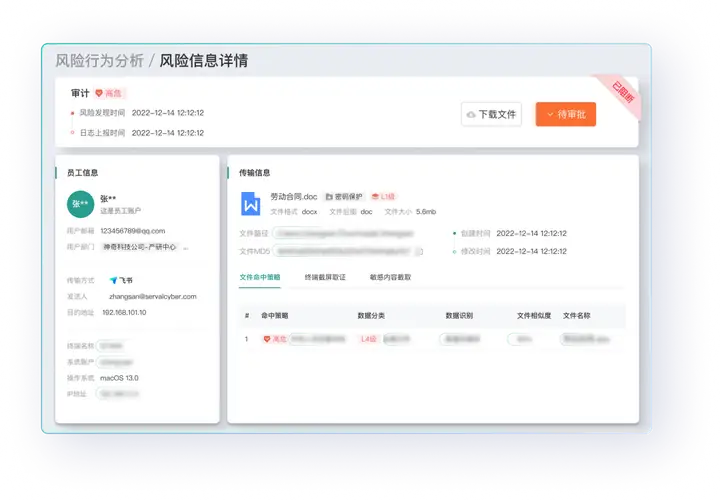Click sender zhangsan@servalcyber.com
Image resolution: width=720 pixels, height=500 pixels.
(x=153, y=297)
